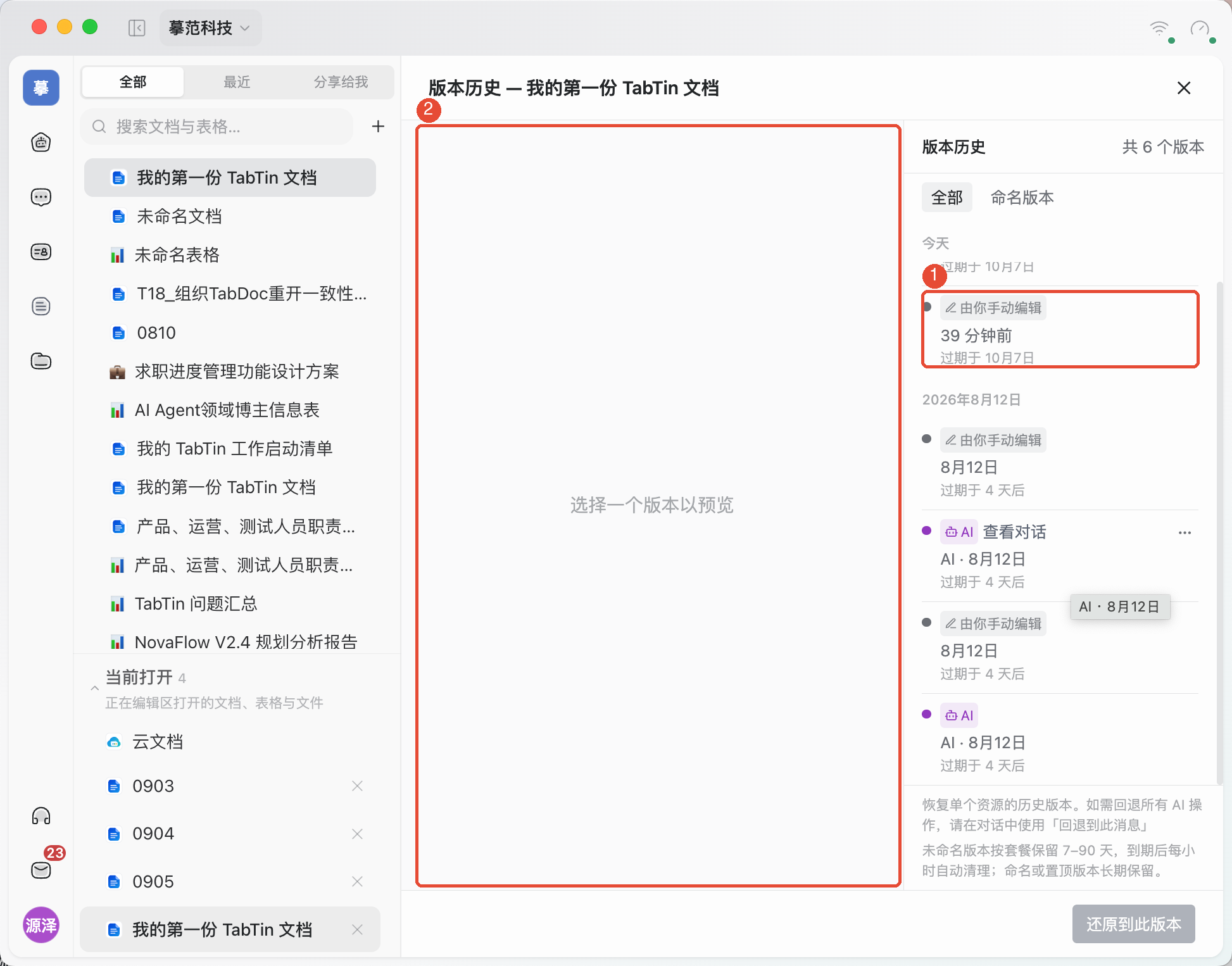Screen dimensions: 1232x966
Task: Open 求职进度管理功能设计方案
Action: point(230,372)
